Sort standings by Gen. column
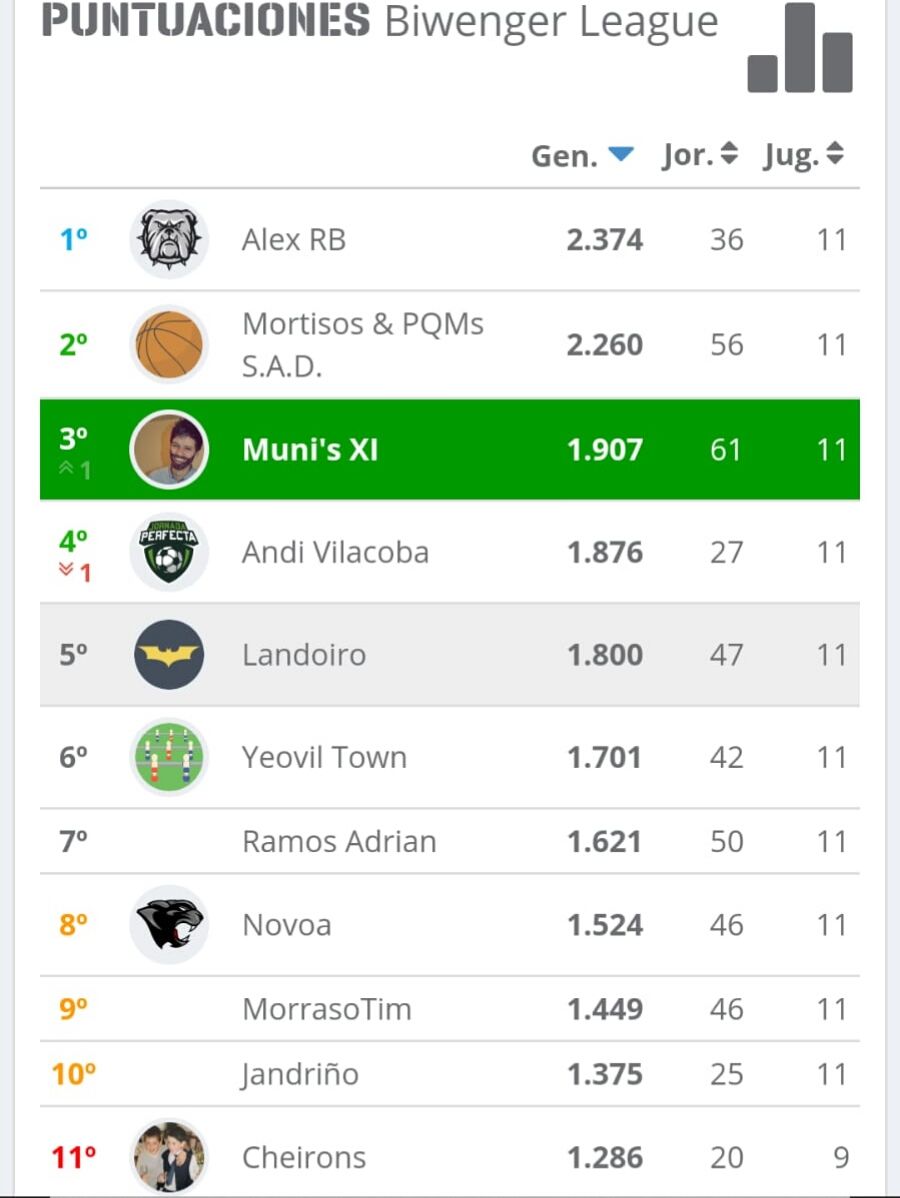900x1198 pixels. pos(582,156)
